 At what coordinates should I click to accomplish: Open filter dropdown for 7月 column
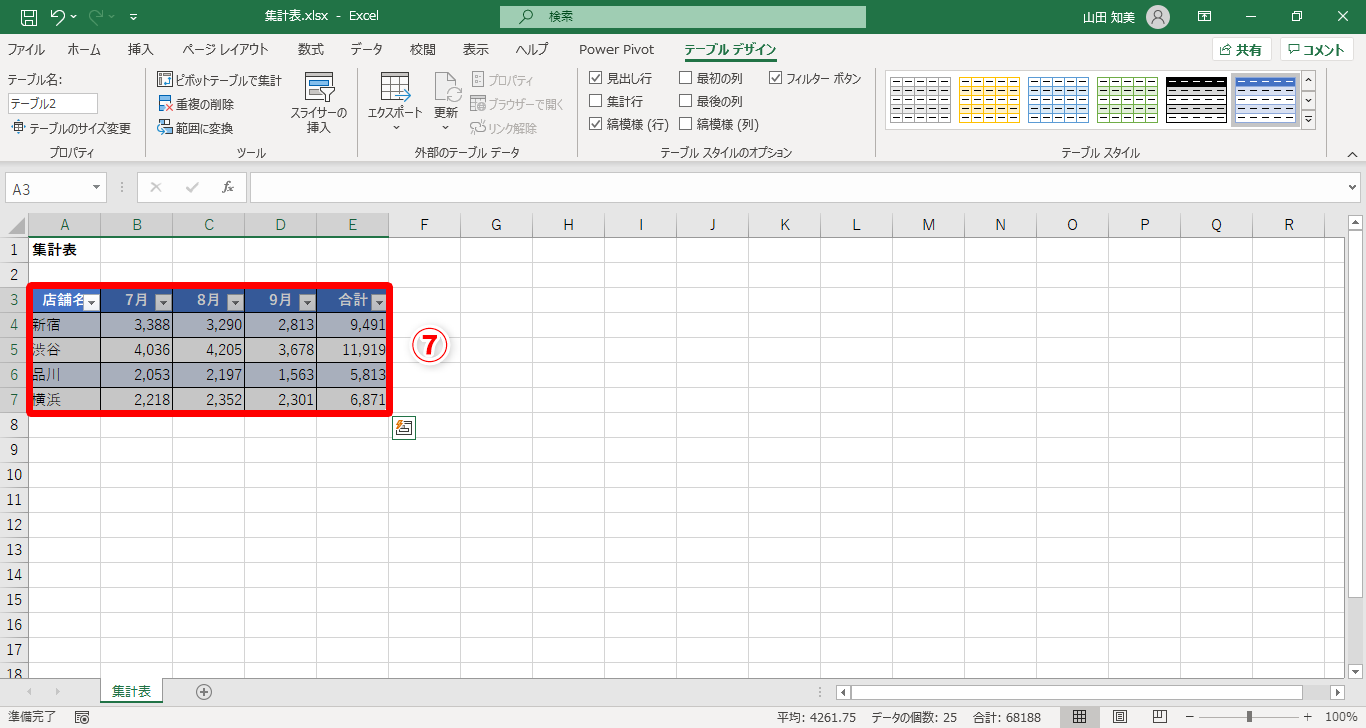163,302
